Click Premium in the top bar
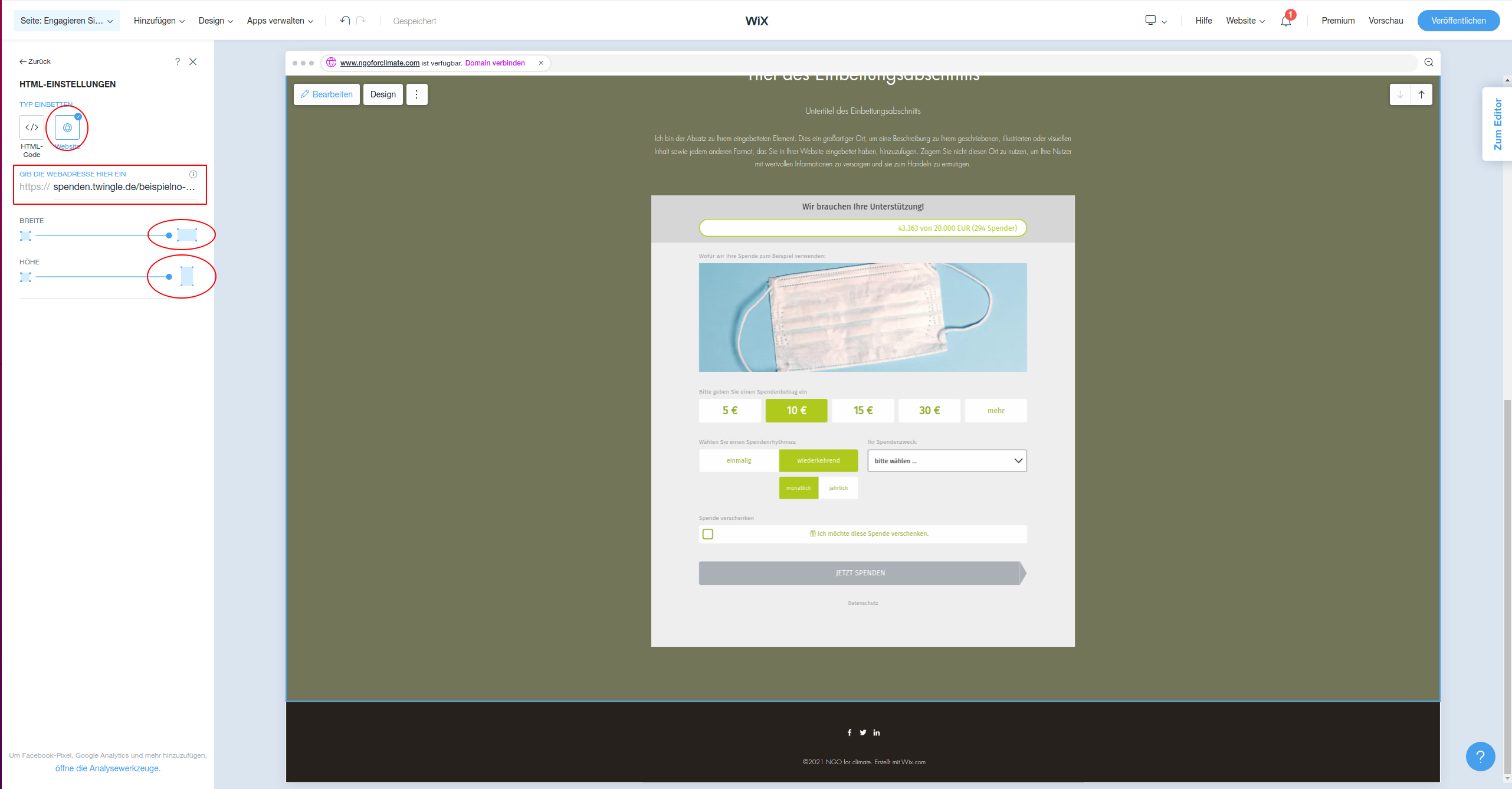Screen dimensions: 1512x789 tap(1338, 21)
